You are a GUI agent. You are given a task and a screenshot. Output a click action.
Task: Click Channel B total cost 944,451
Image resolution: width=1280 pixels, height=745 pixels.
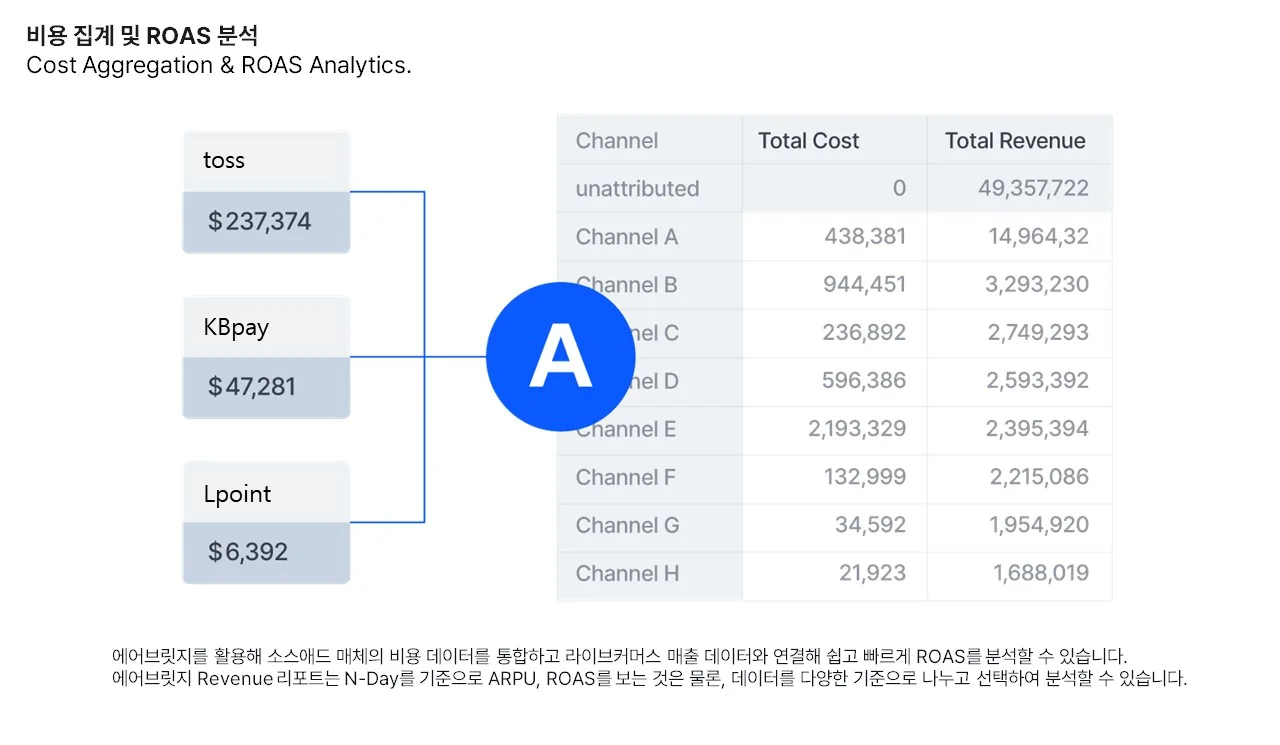tap(864, 285)
